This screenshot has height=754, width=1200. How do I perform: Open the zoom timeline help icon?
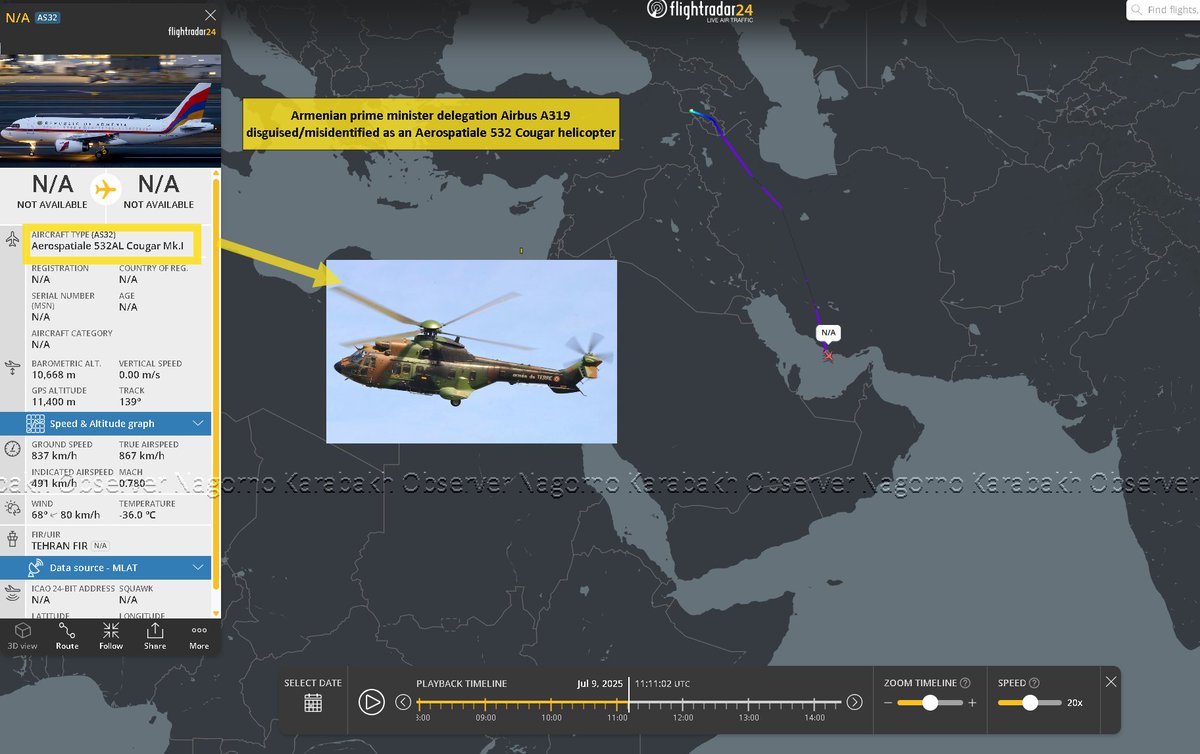[x=965, y=683]
